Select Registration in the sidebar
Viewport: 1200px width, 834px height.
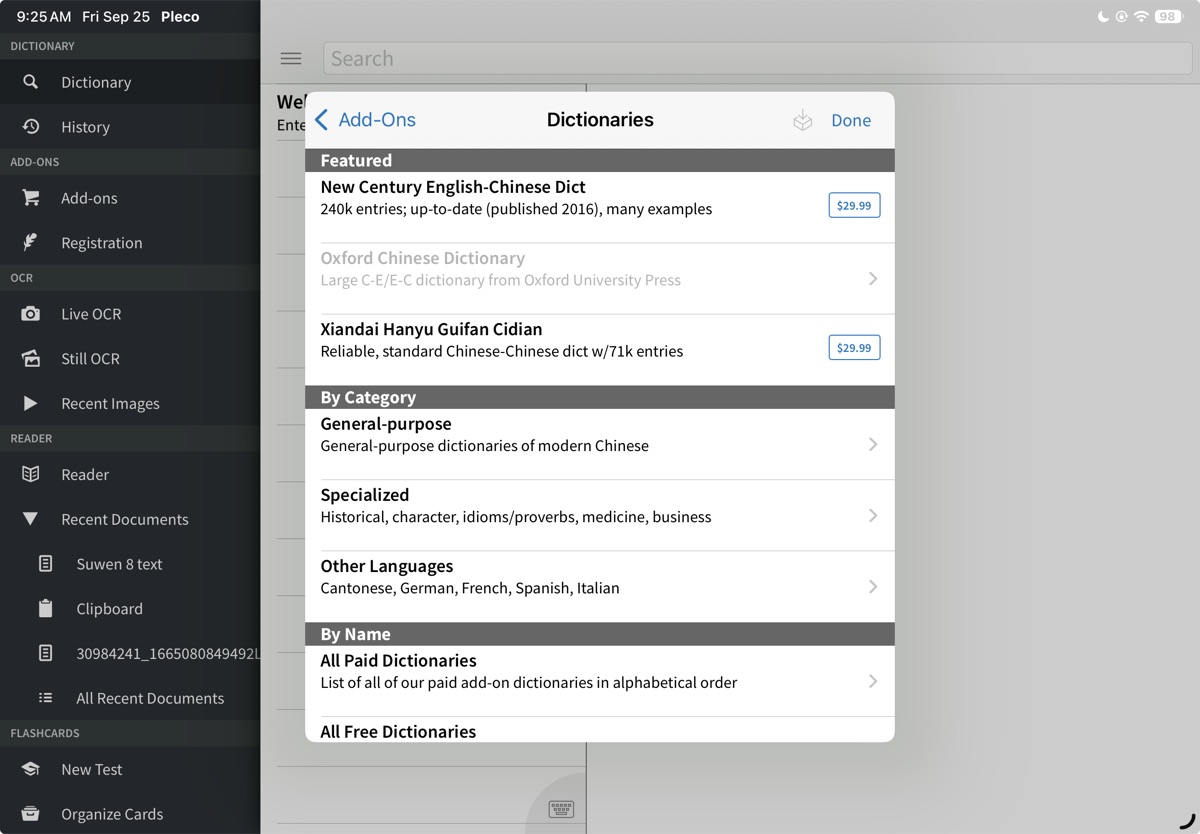coord(130,242)
